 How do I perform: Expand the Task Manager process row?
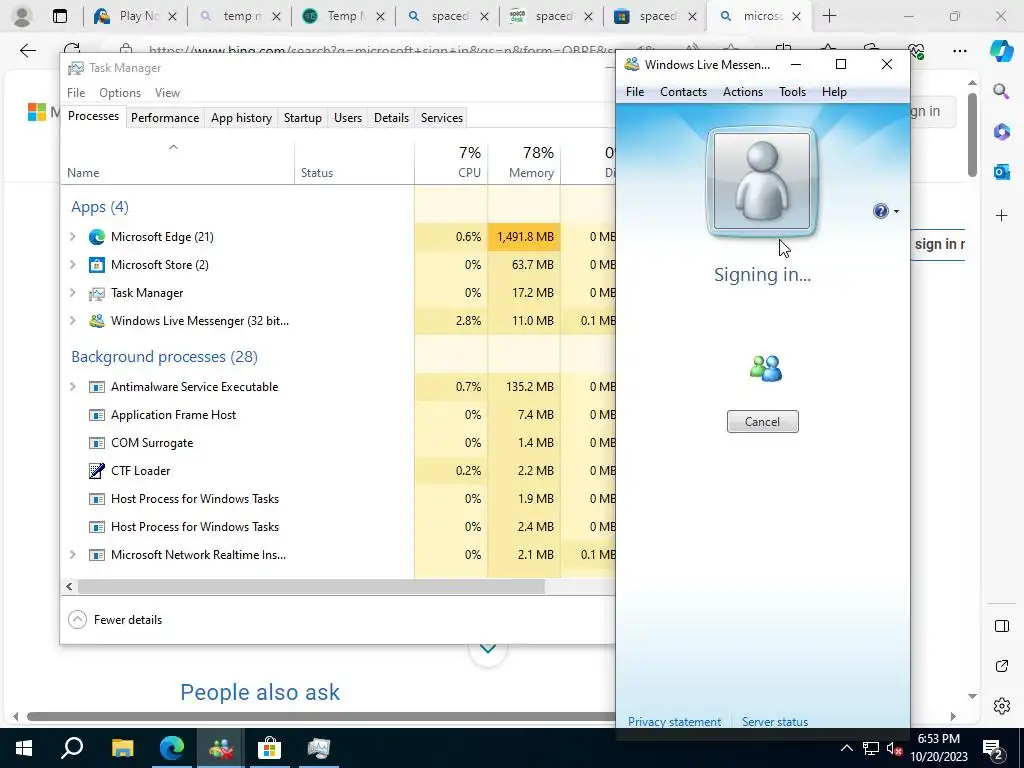point(72,293)
